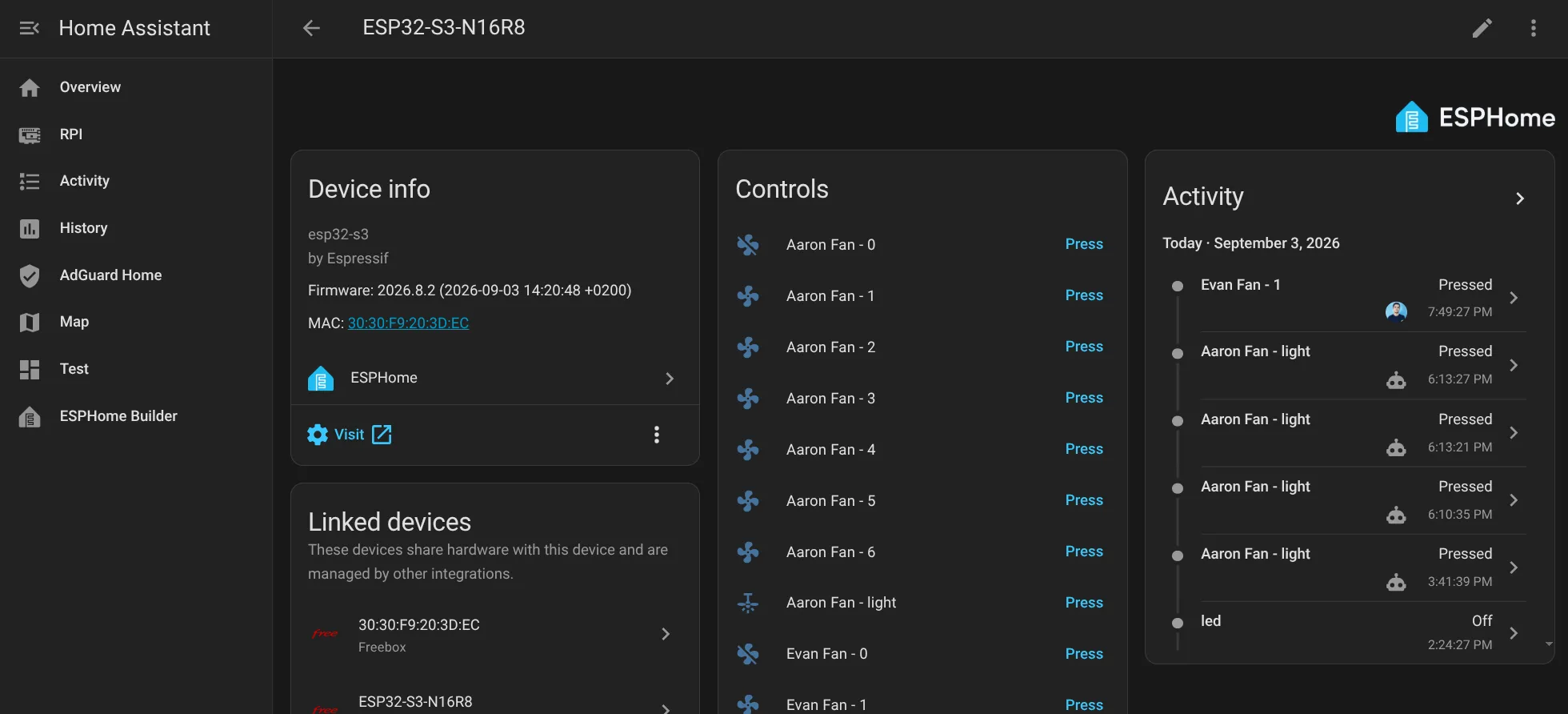
Task: Click the fan icon for Aaron Fan - 4
Action: 748,449
